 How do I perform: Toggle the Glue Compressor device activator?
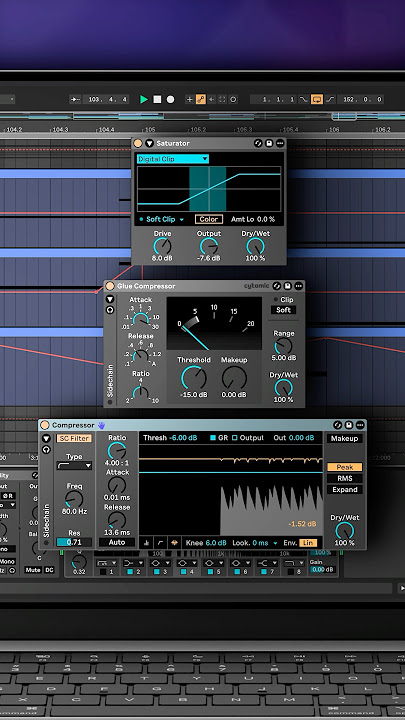coord(110,286)
